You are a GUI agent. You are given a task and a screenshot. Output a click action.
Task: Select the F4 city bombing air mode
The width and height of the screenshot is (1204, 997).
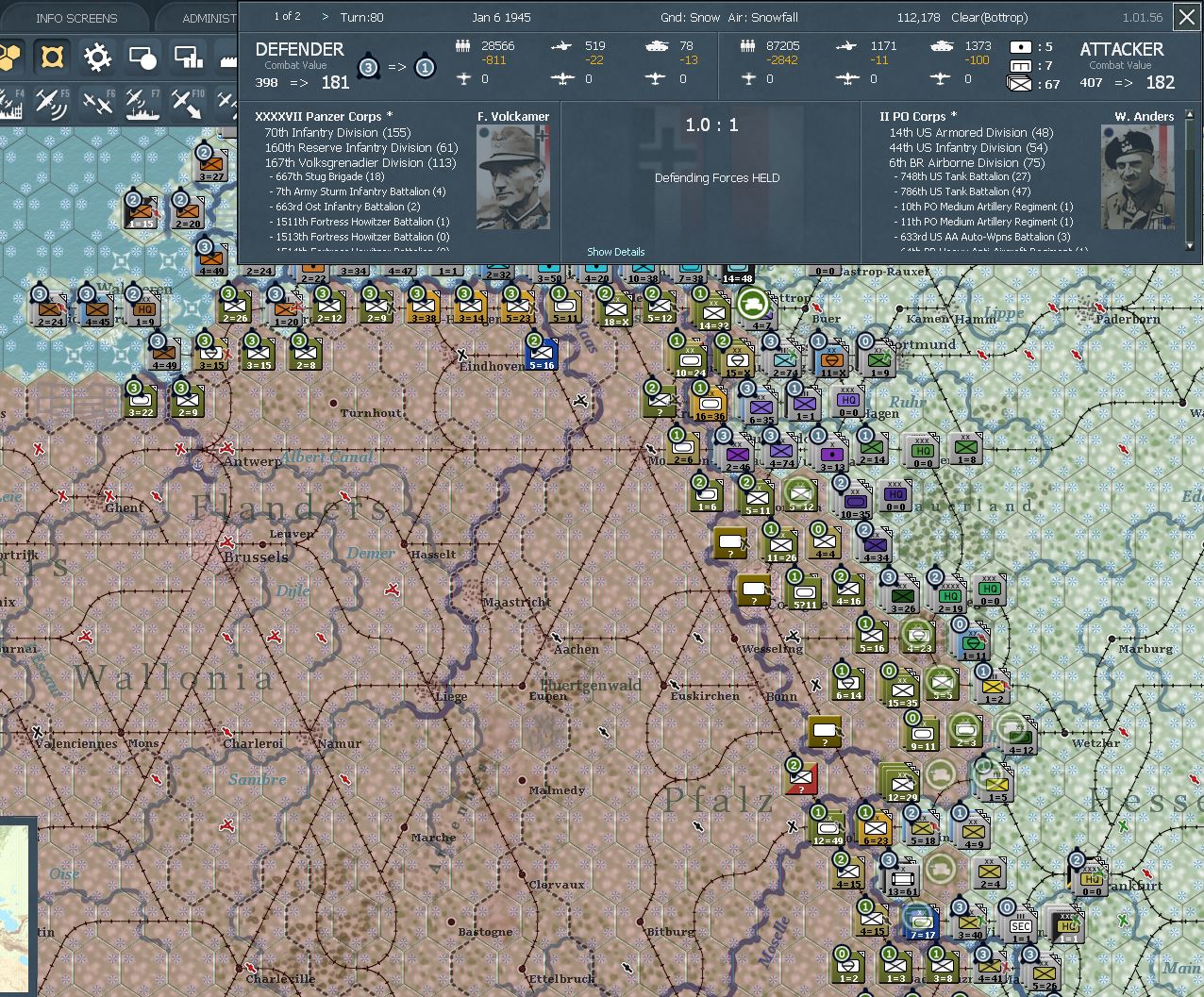pyautogui.click(x=11, y=103)
